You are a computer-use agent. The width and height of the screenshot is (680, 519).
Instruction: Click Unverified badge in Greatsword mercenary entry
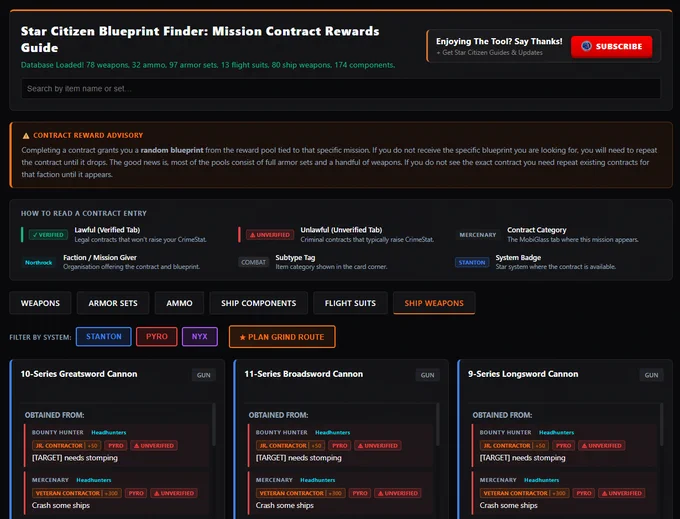click(174, 493)
